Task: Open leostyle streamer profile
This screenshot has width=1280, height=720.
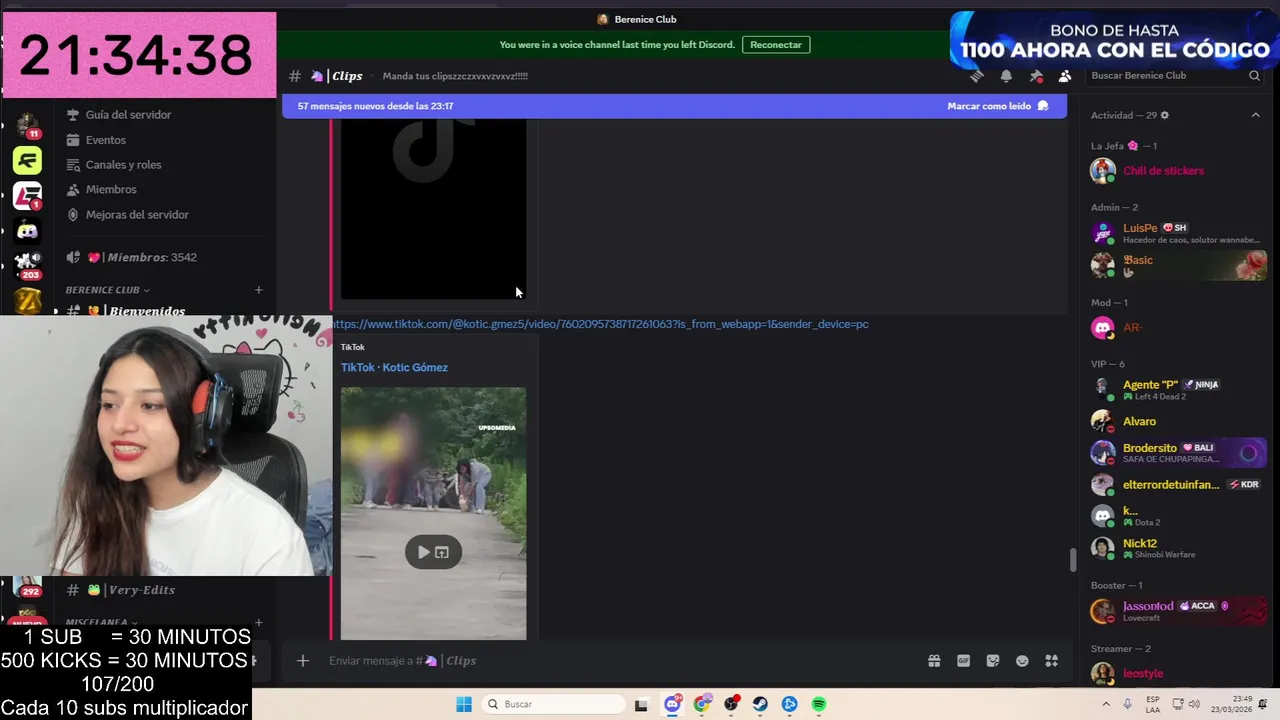Action: pyautogui.click(x=1178, y=673)
